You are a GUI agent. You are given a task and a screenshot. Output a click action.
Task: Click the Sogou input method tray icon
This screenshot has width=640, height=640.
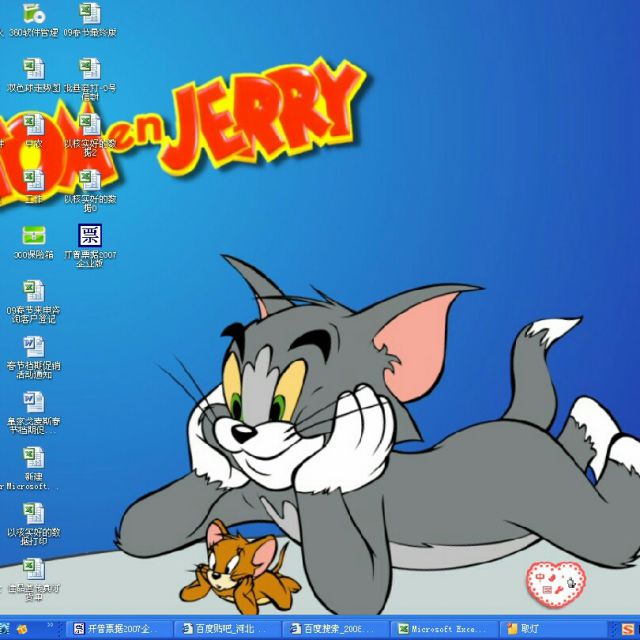[x=628, y=629]
